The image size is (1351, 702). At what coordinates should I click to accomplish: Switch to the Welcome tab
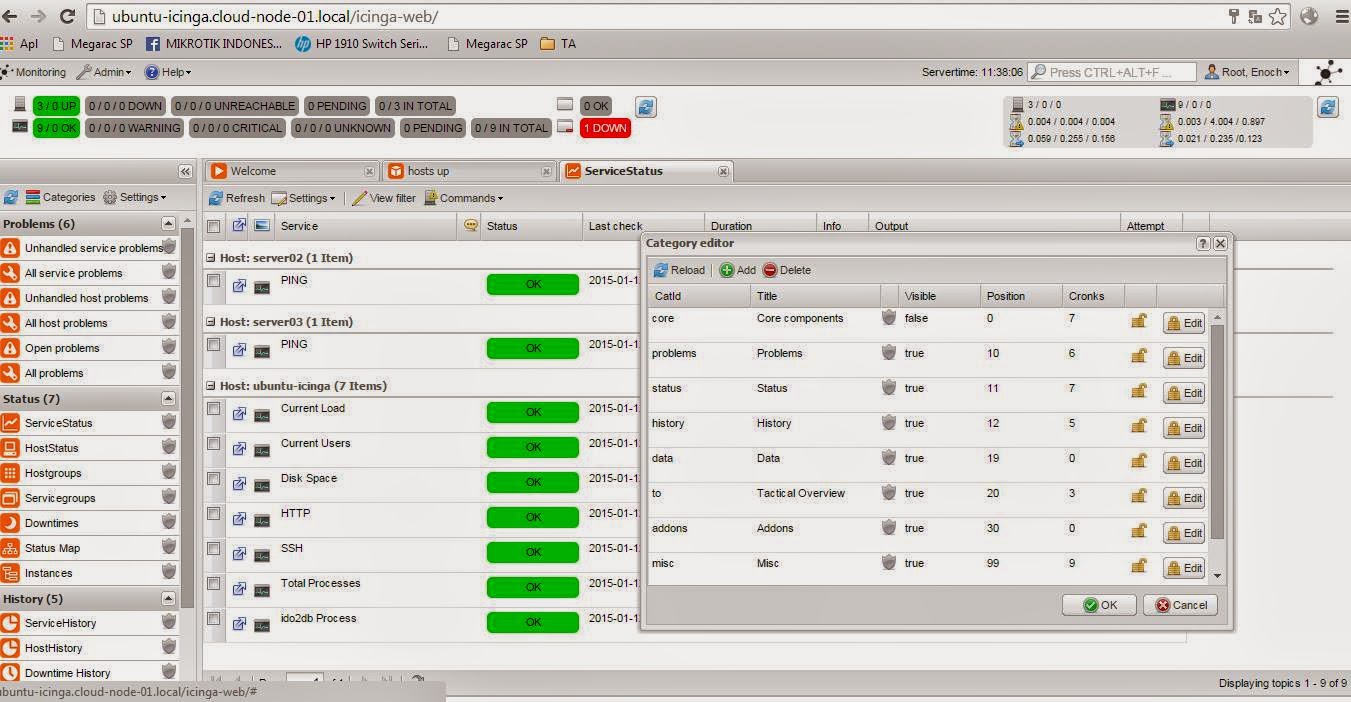pyautogui.click(x=291, y=171)
